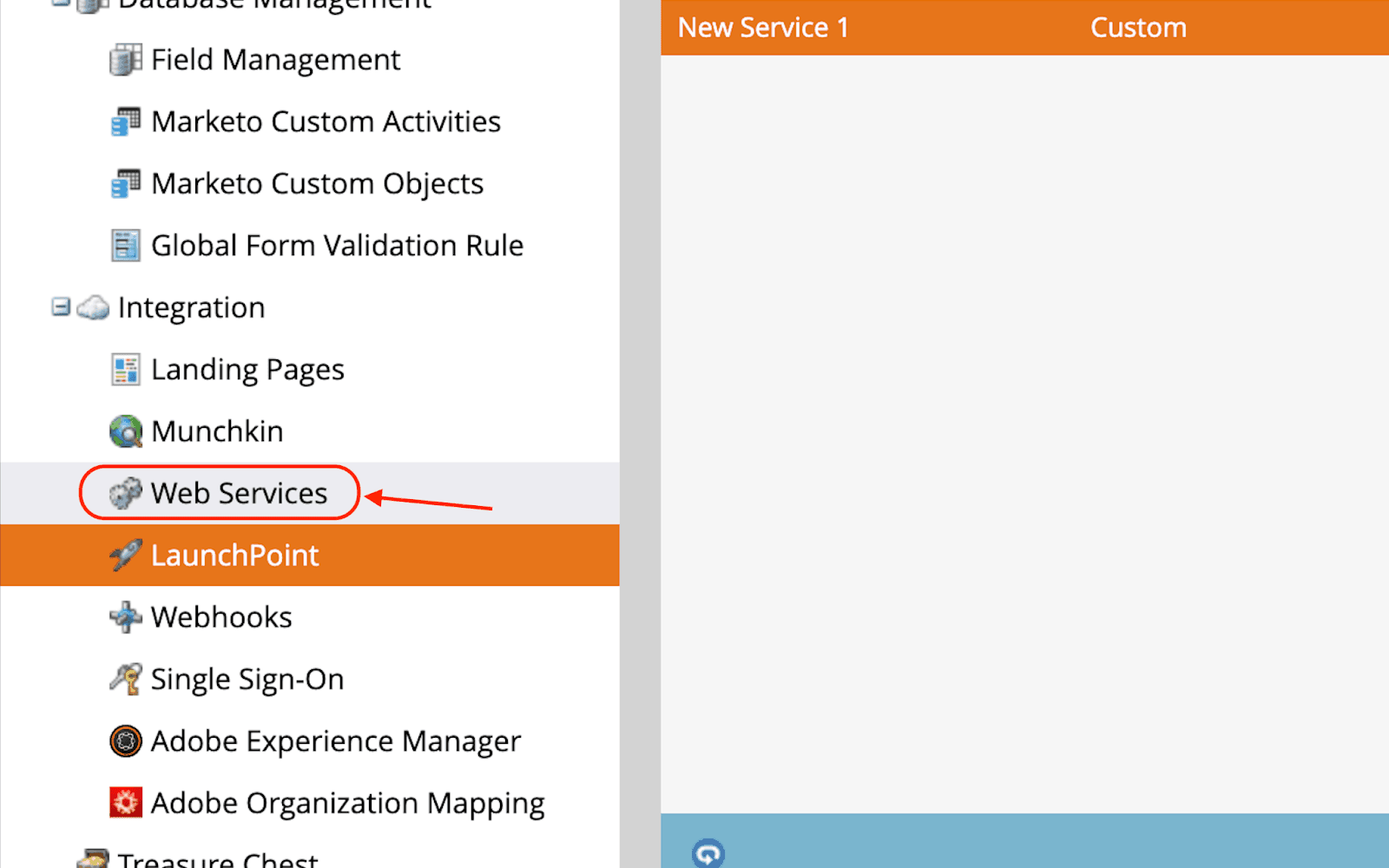Click the Adobe Experience Manager icon
This screenshot has width=1389, height=868.
(125, 741)
